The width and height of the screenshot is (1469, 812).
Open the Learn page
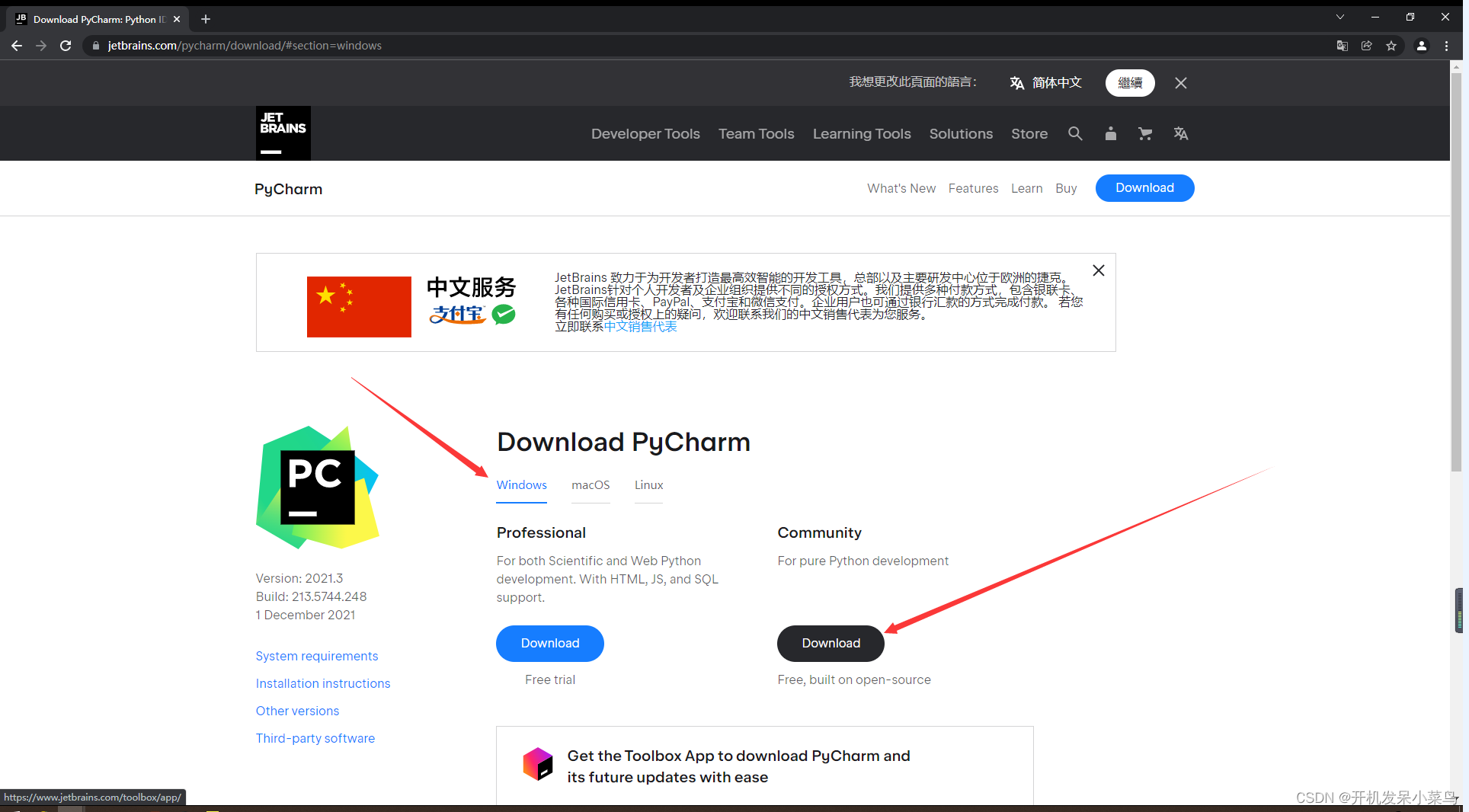[1026, 188]
